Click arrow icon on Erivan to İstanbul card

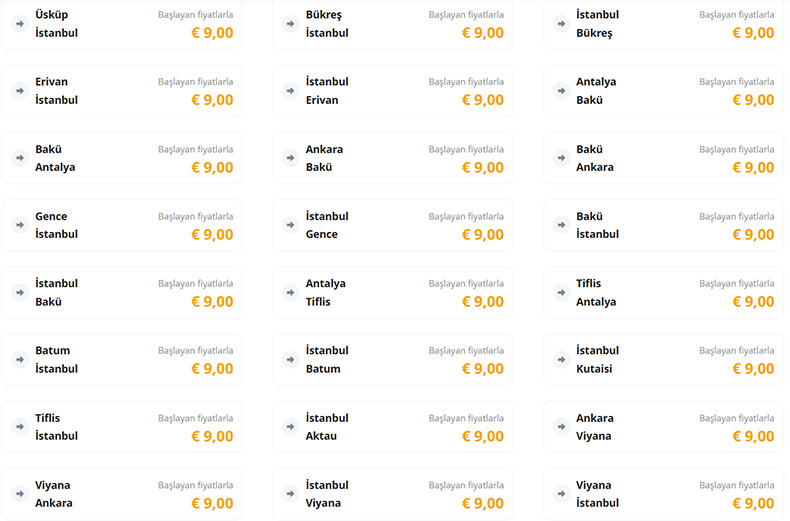(19, 91)
